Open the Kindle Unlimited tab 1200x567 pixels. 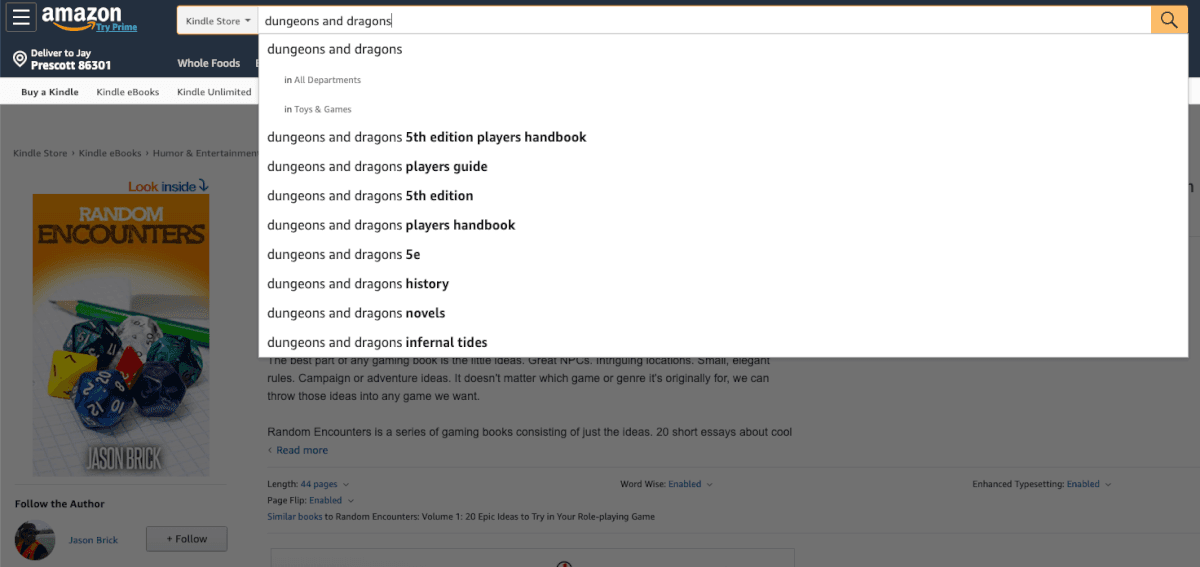pyautogui.click(x=214, y=92)
